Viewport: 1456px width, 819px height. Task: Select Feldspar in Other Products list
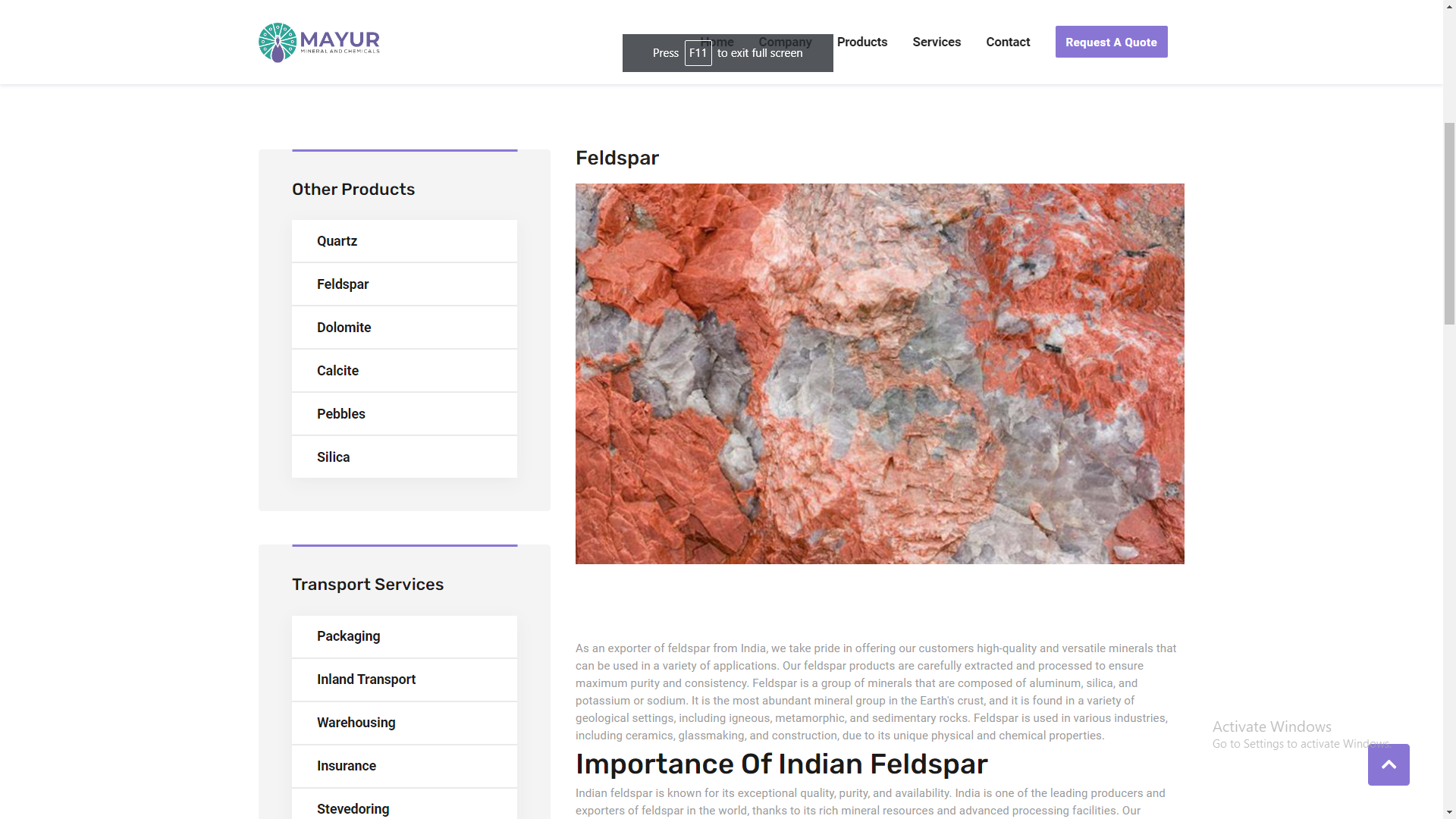point(404,284)
